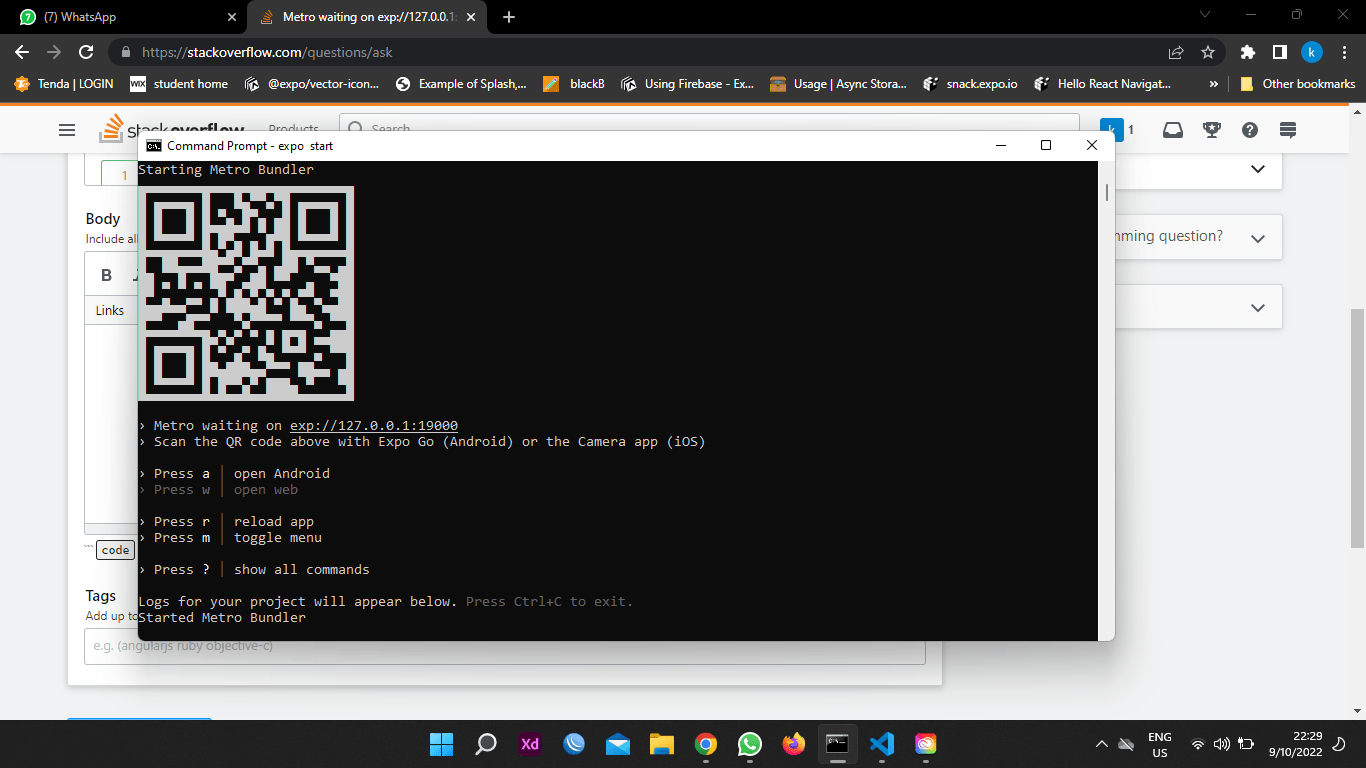The width and height of the screenshot is (1366, 768).
Task: Toggle bold in the body editor
Action: coord(107,275)
